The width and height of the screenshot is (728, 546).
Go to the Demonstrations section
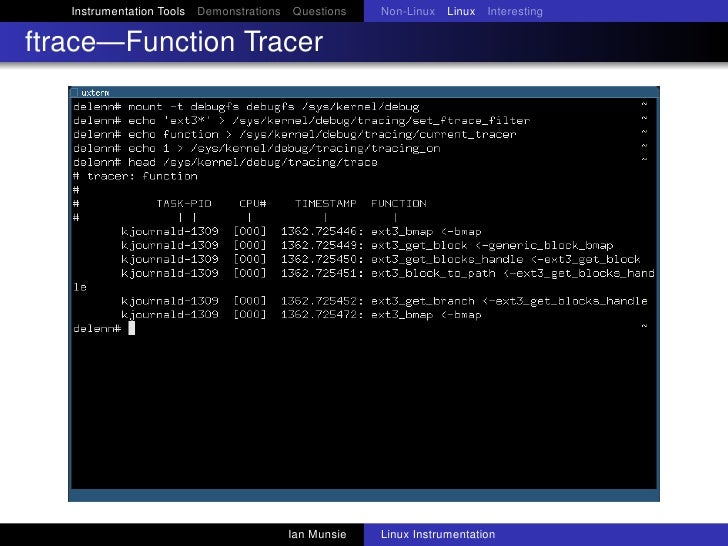coord(239,11)
